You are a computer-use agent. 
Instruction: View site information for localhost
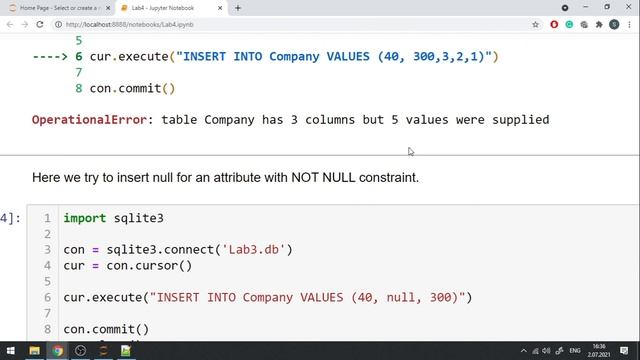[58, 24]
